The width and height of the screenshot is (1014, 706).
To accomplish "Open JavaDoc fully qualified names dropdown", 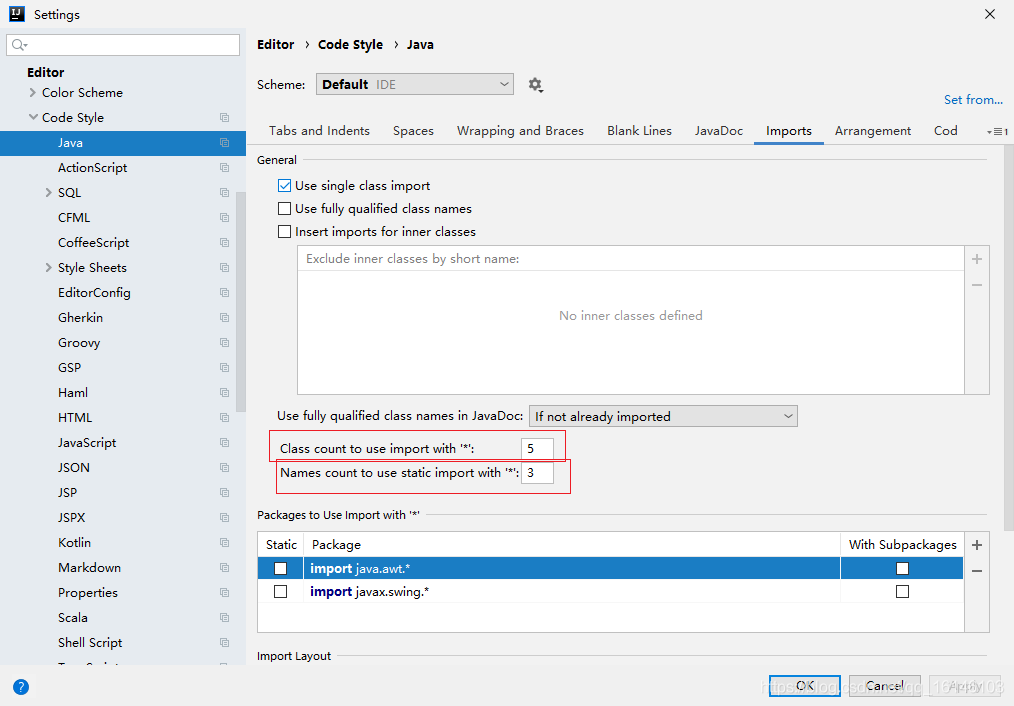I will [x=663, y=416].
